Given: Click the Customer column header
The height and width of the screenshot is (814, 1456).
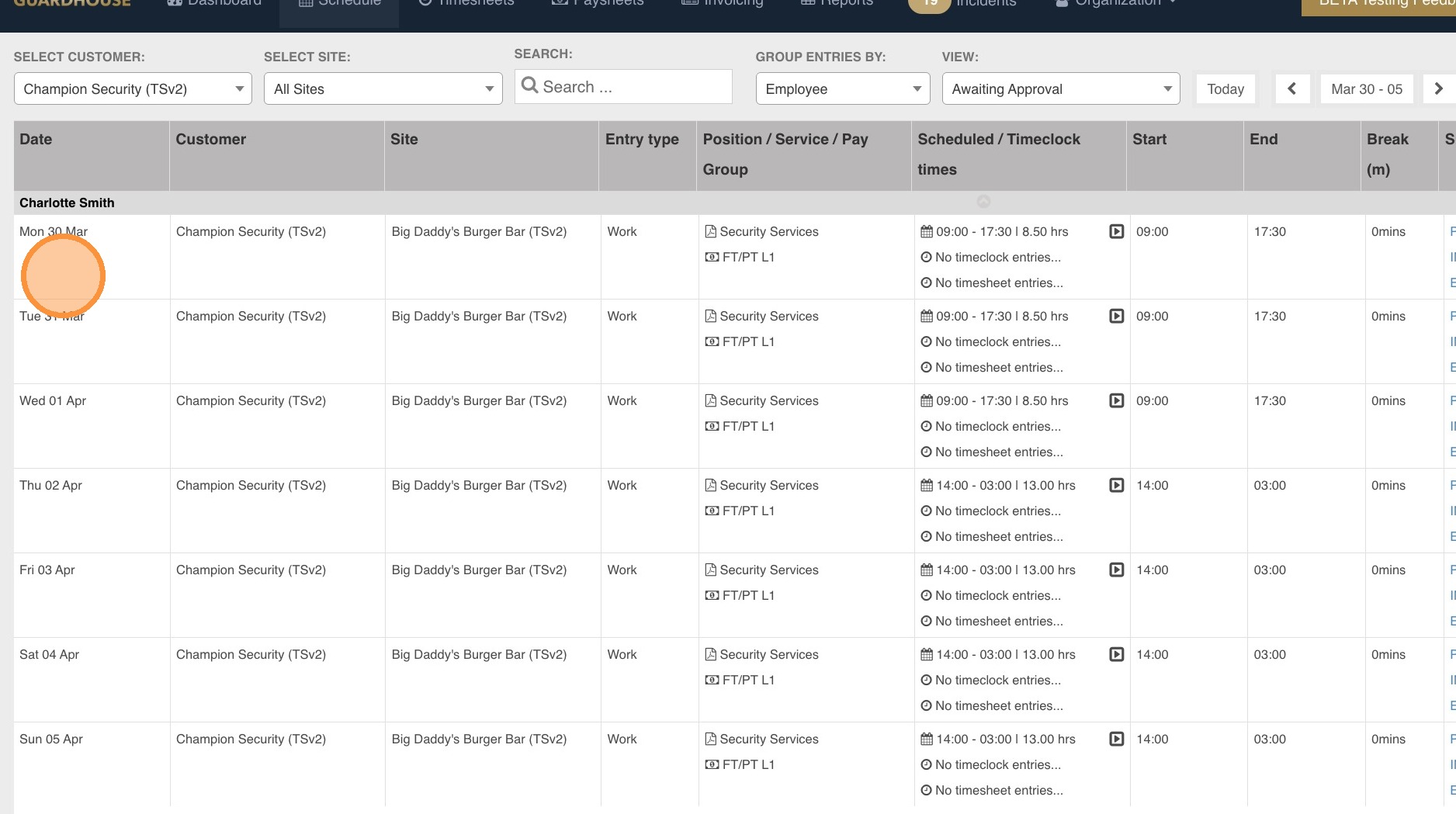Looking at the screenshot, I should 277,155.
